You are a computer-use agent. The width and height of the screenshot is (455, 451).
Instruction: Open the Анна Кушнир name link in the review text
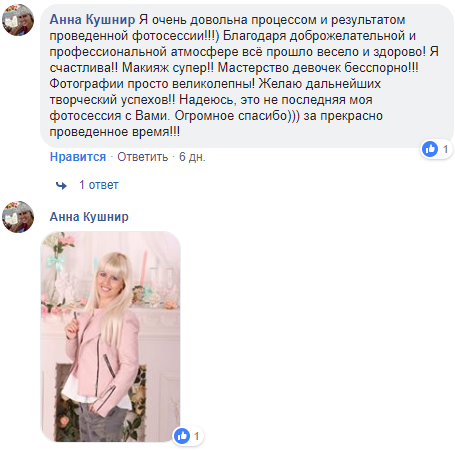point(92,20)
